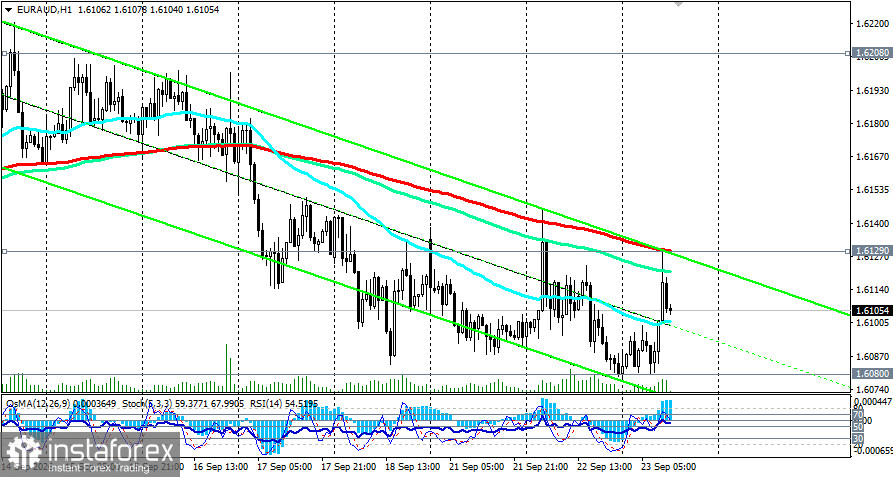Click the tall volume spike bar

click(x=227, y=367)
